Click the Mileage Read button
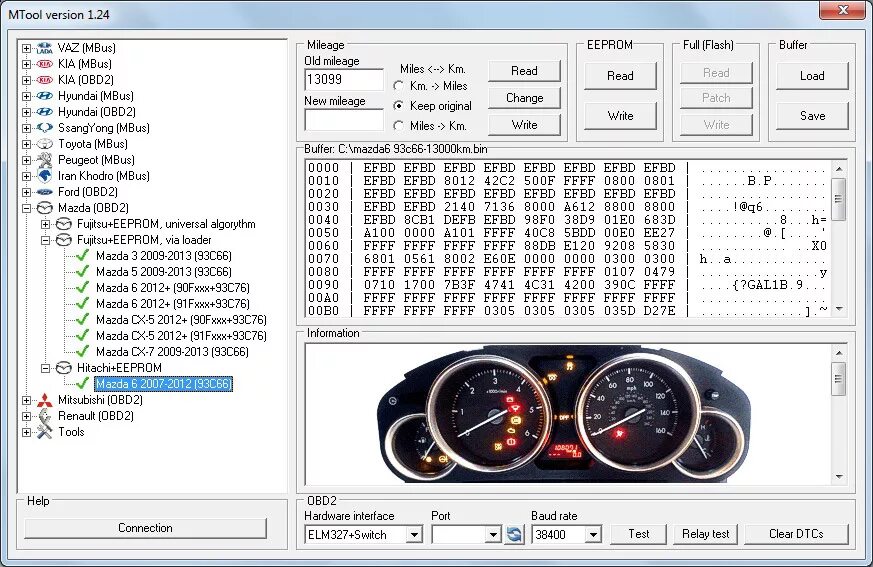The height and width of the screenshot is (567, 873). 524,71
